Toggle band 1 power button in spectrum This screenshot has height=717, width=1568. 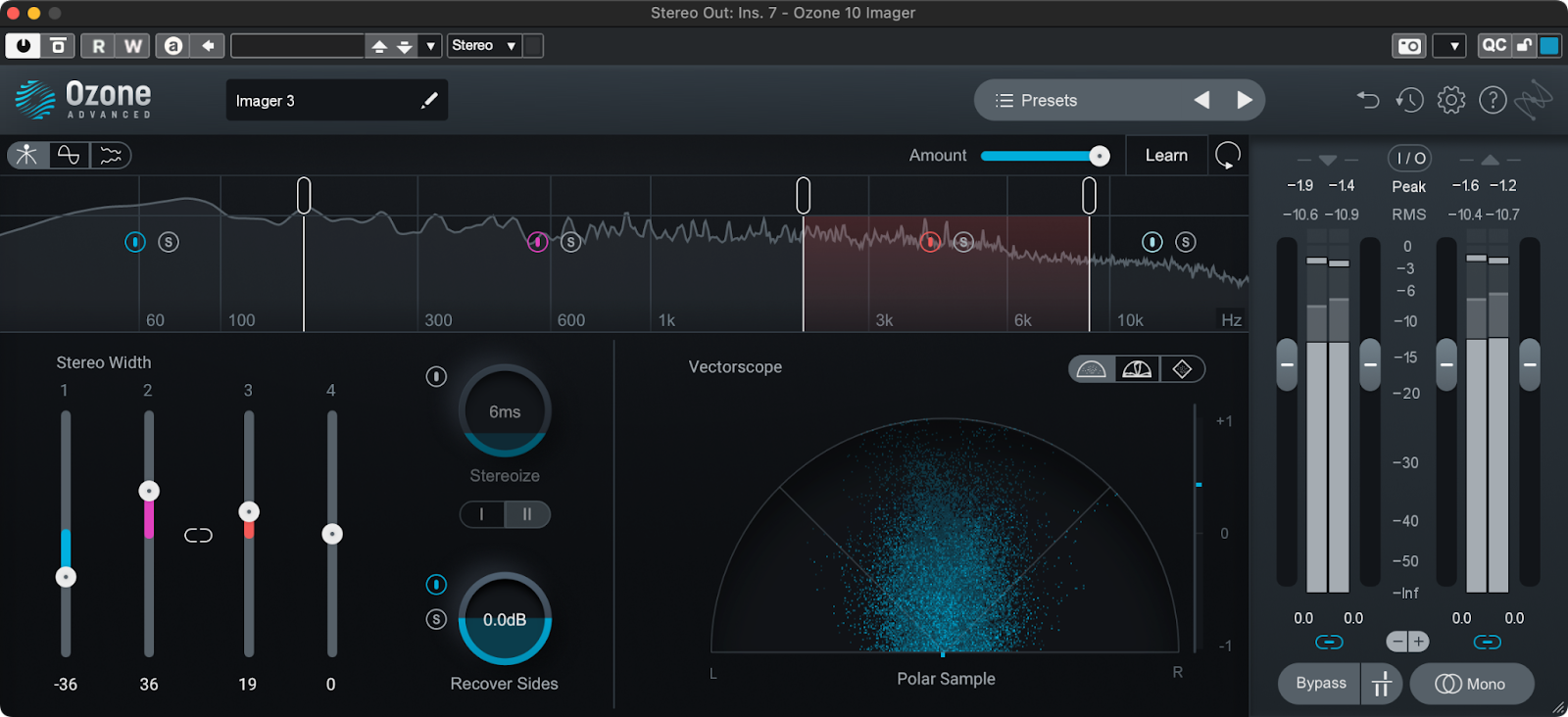135,242
